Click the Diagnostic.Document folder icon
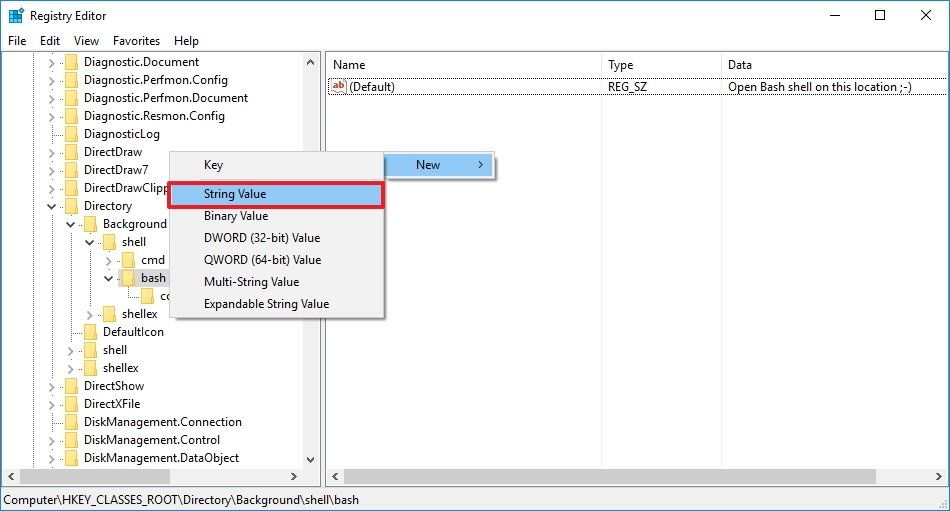The height and width of the screenshot is (511, 950). (71, 62)
